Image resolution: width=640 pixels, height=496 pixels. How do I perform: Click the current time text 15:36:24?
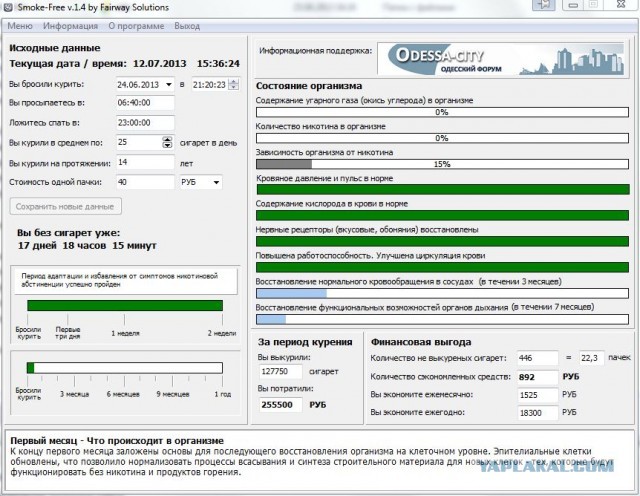(x=218, y=64)
